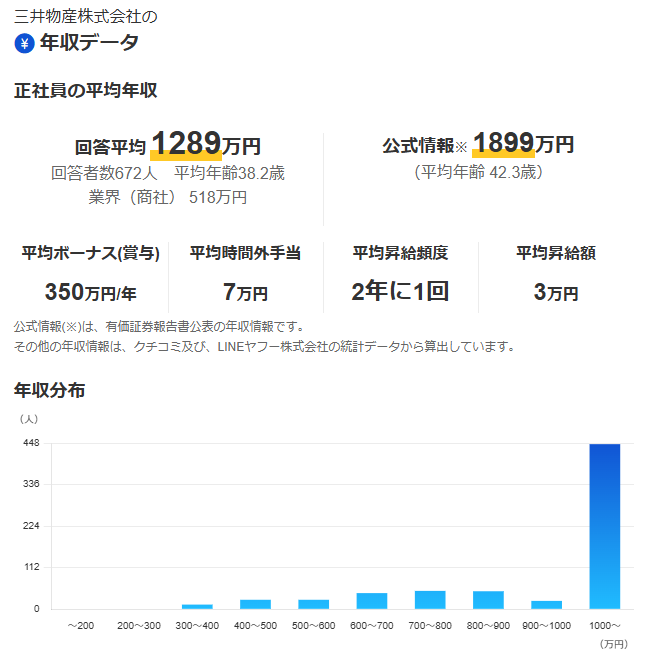The height and width of the screenshot is (661, 652).
Task: Click the 平均時間外手当 label
Action: (x=245, y=253)
